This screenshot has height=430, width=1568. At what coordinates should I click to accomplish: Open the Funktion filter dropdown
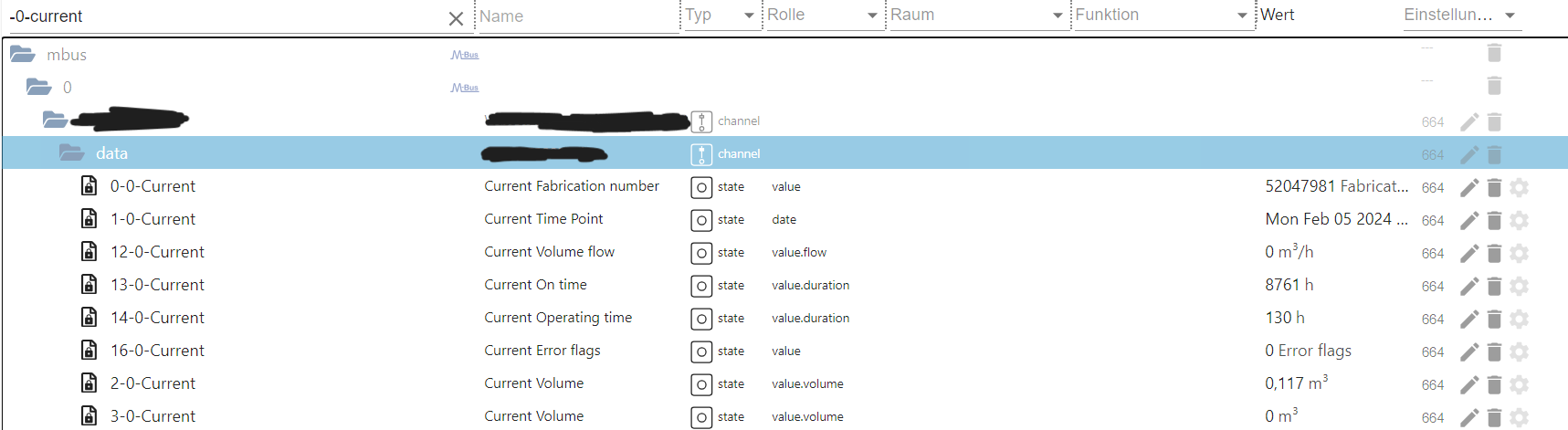pyautogui.click(x=1162, y=16)
